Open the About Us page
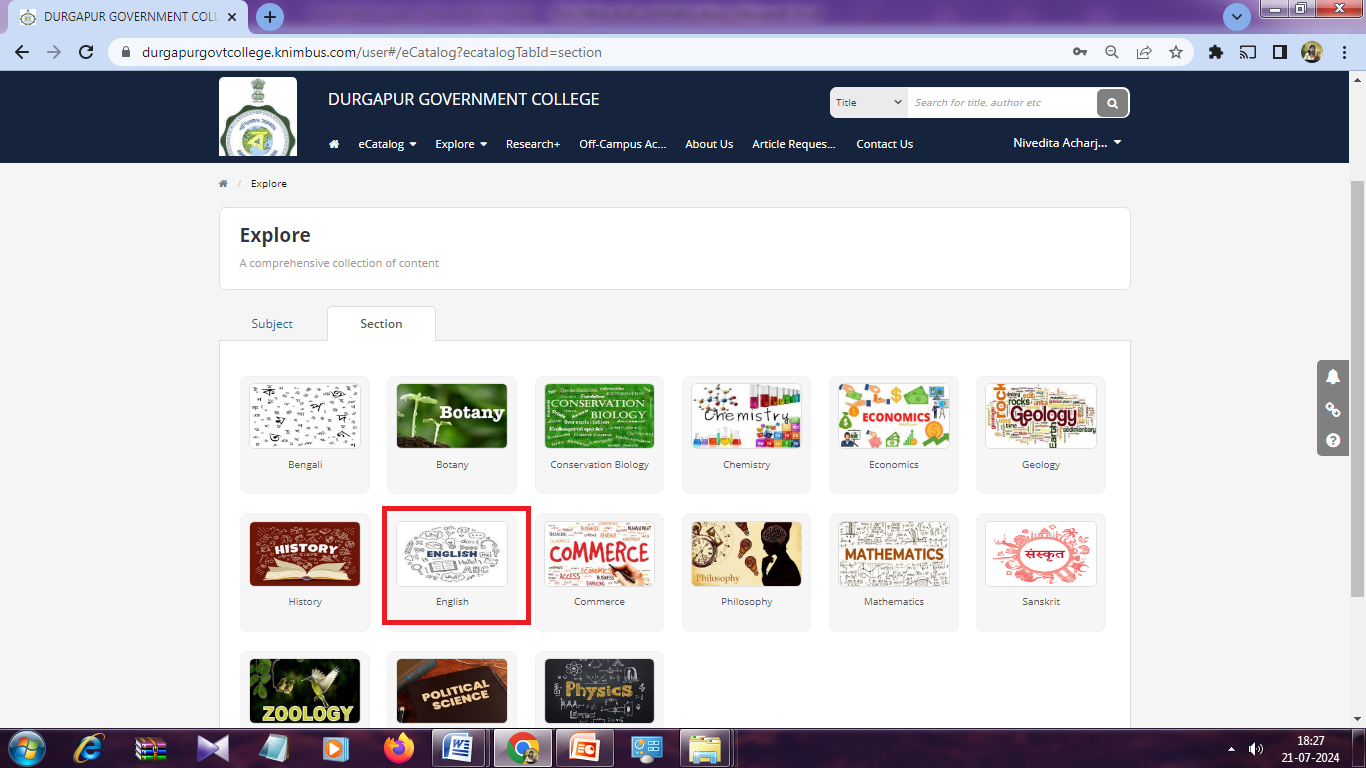Image resolution: width=1366 pixels, height=768 pixels. click(x=709, y=144)
